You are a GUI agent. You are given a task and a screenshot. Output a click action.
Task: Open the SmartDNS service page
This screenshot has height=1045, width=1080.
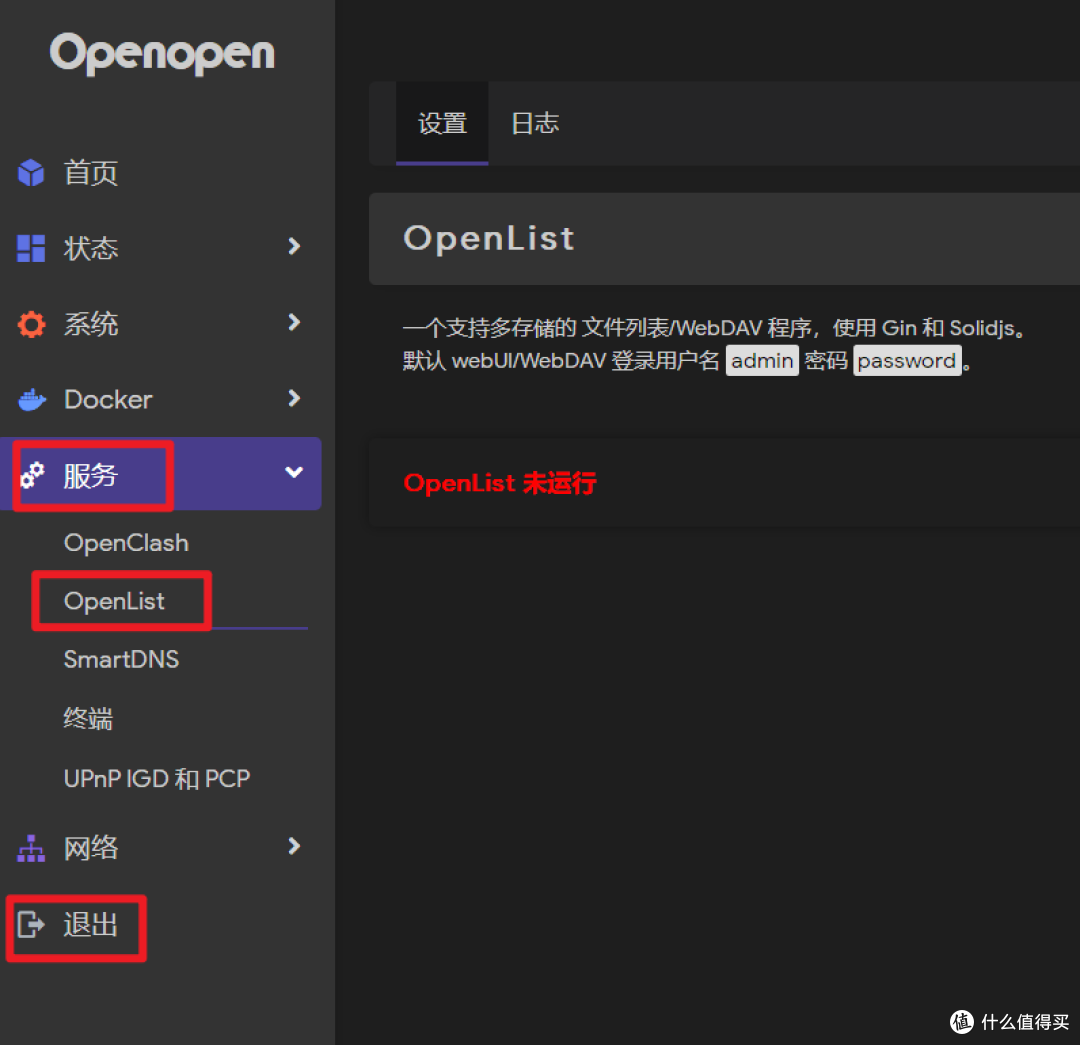click(x=121, y=659)
